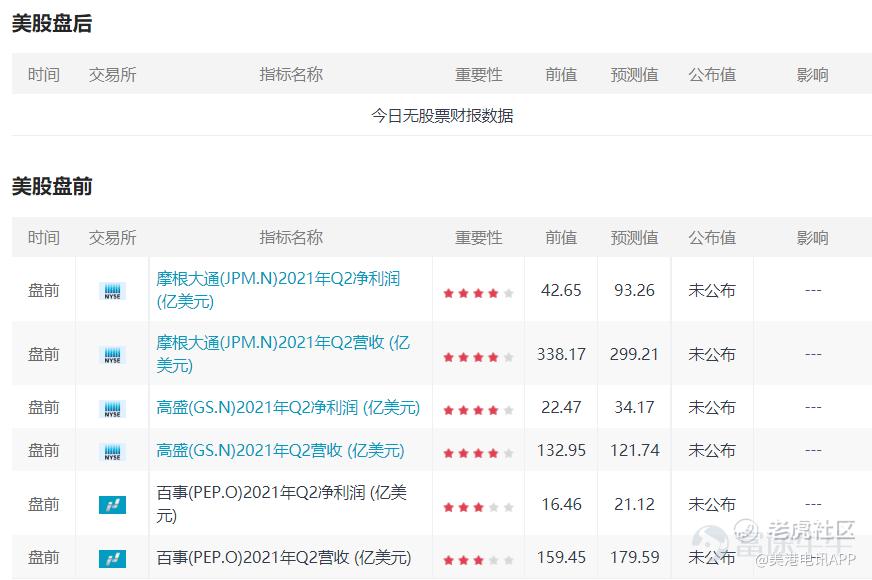Click forecast value 21.12

[634, 504]
